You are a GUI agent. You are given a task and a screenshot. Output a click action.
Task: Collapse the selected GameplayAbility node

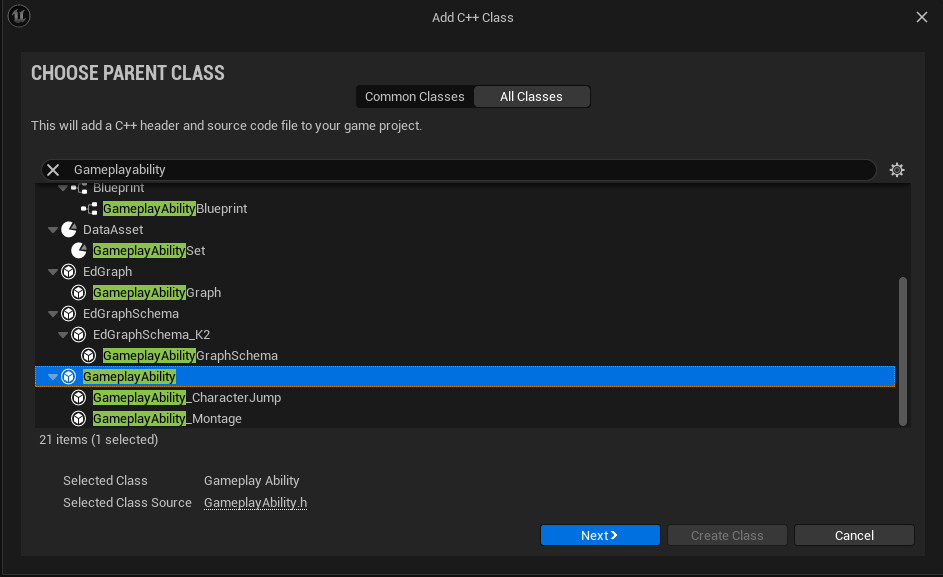(53, 377)
